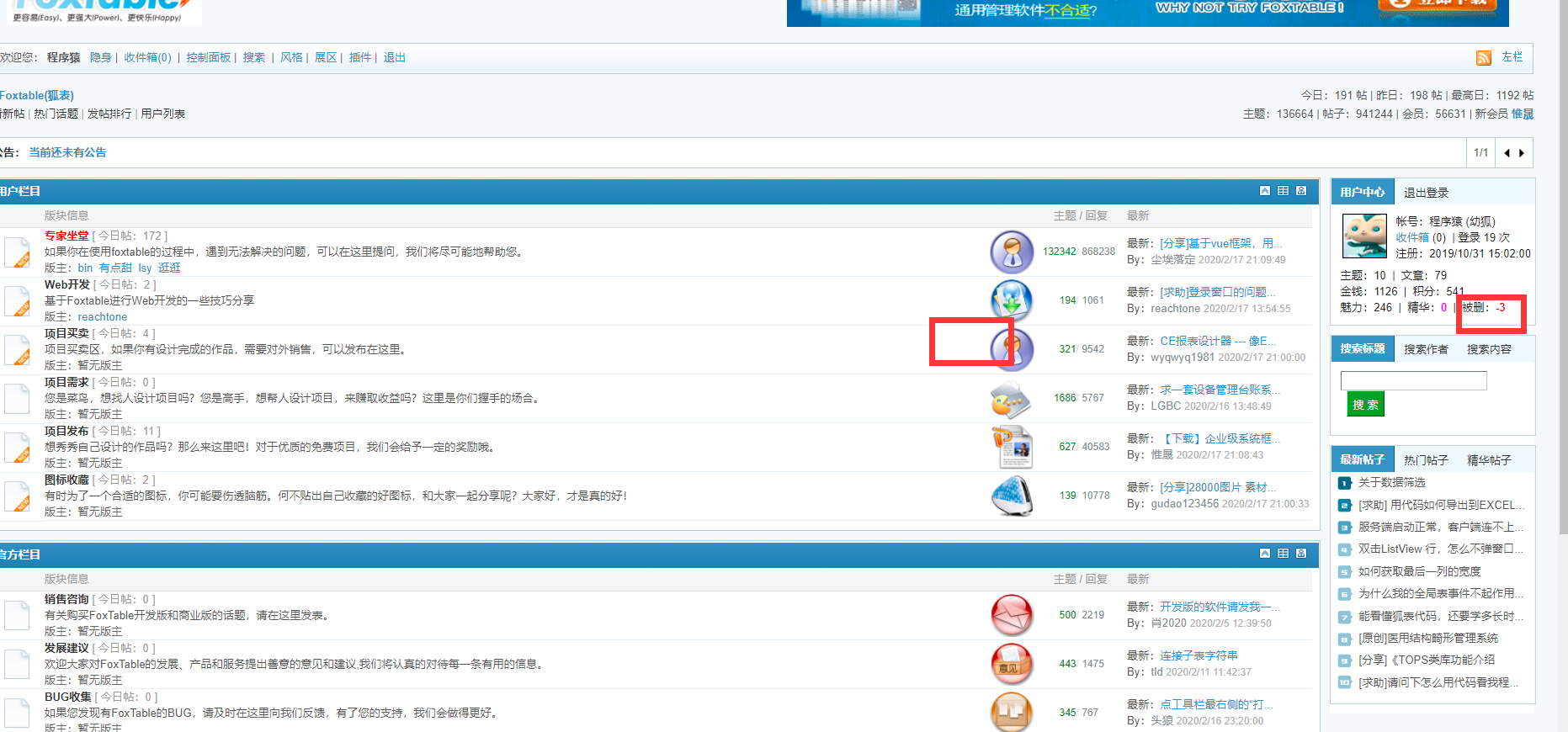
Task: Click the BUG收集 orange board icon
Action: tap(1012, 712)
